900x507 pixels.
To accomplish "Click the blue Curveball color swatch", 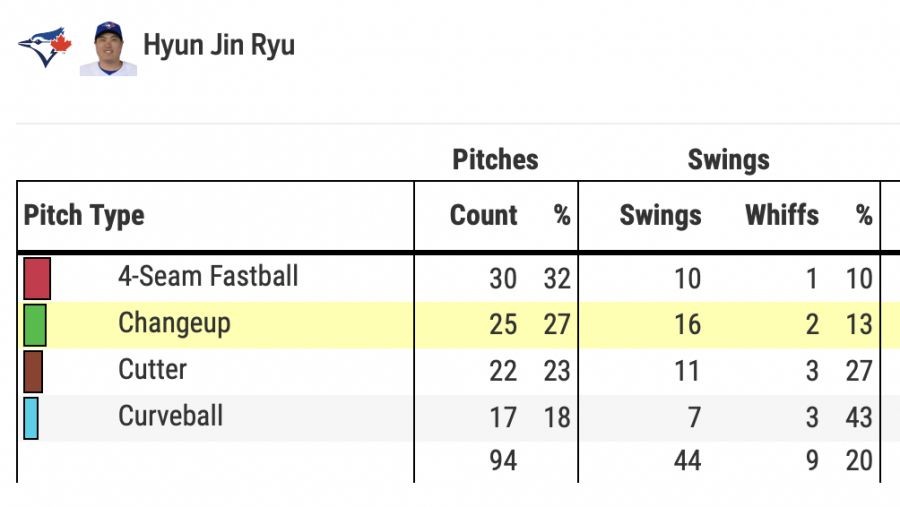I will click(31, 418).
